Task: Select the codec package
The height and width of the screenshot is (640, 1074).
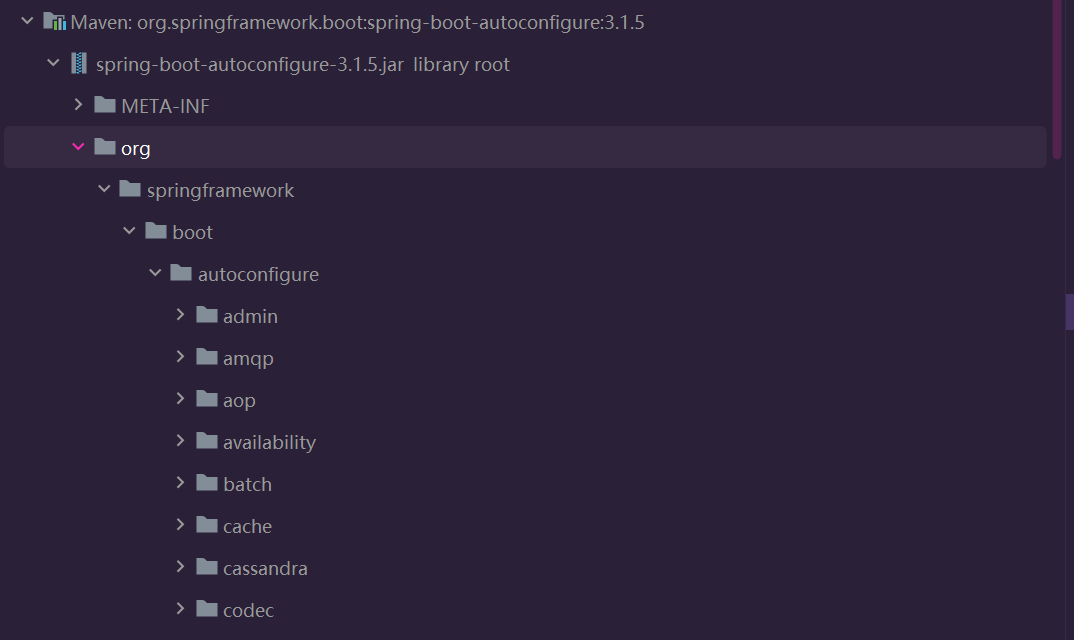Action: click(248, 611)
